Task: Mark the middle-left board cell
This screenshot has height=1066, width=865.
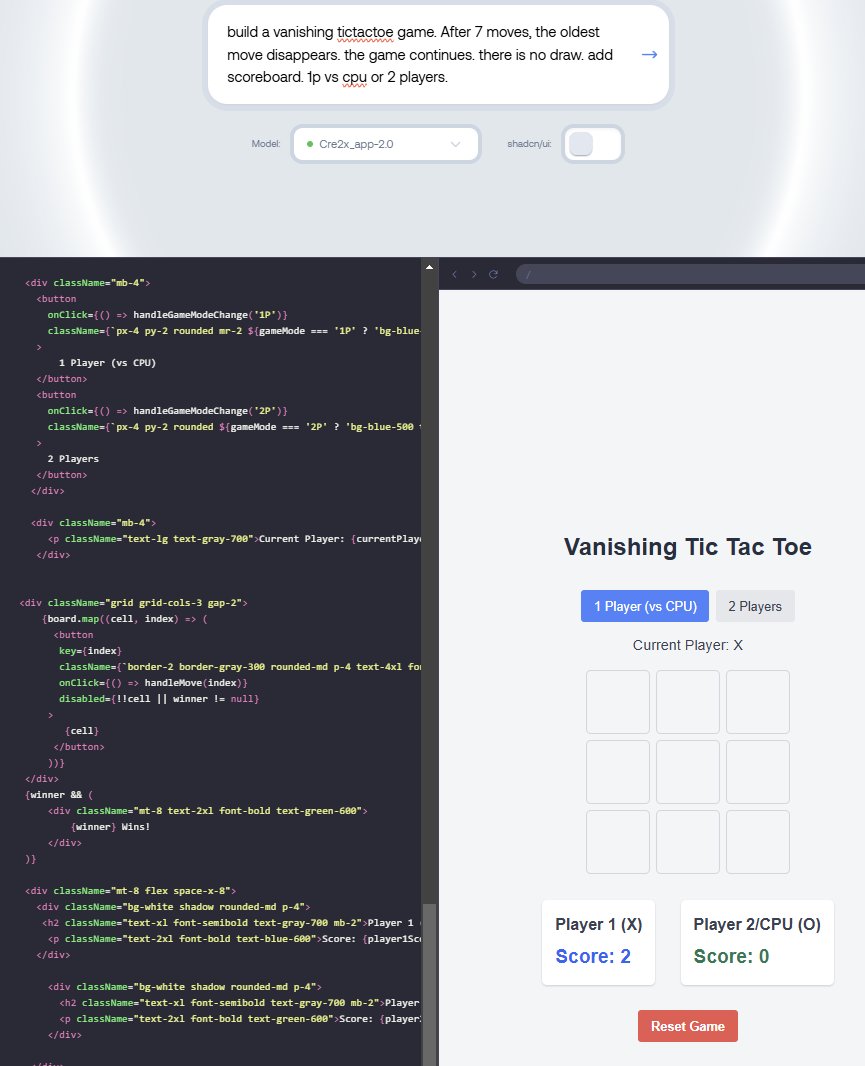Action: [x=617, y=772]
